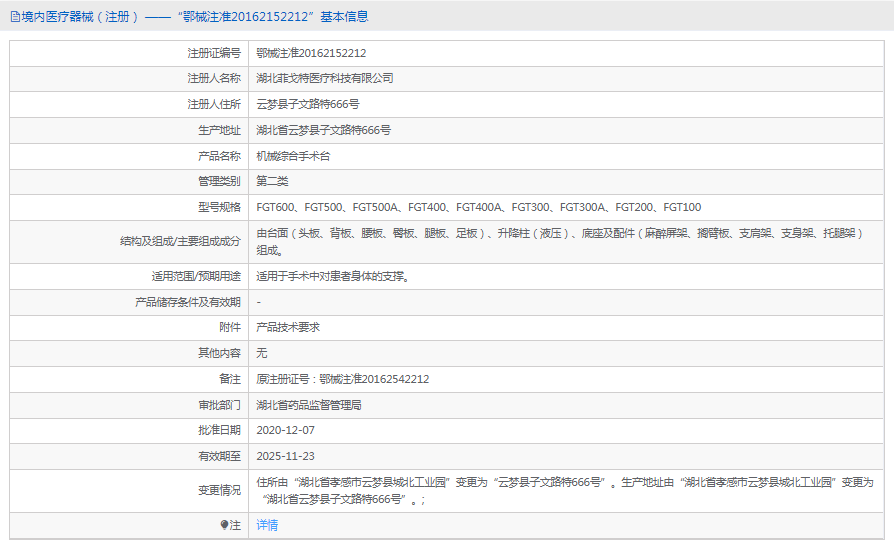Click the 生产地址 row label
The height and width of the screenshot is (547, 894).
(x=220, y=131)
